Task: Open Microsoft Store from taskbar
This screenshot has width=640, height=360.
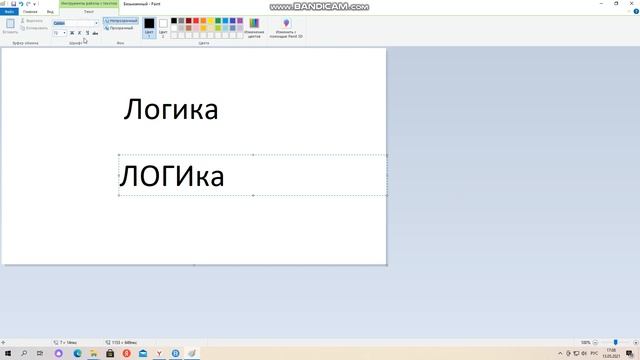Action: (110, 353)
